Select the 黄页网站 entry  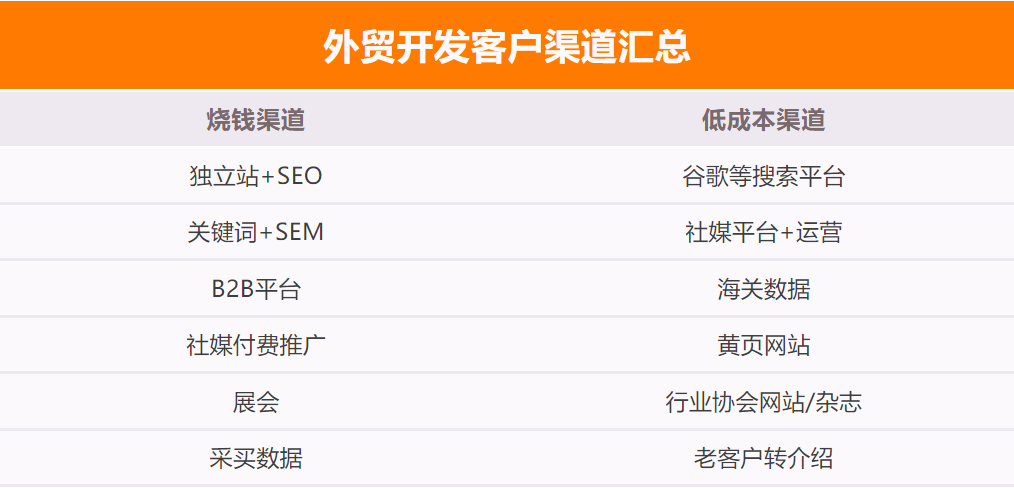coord(763,345)
